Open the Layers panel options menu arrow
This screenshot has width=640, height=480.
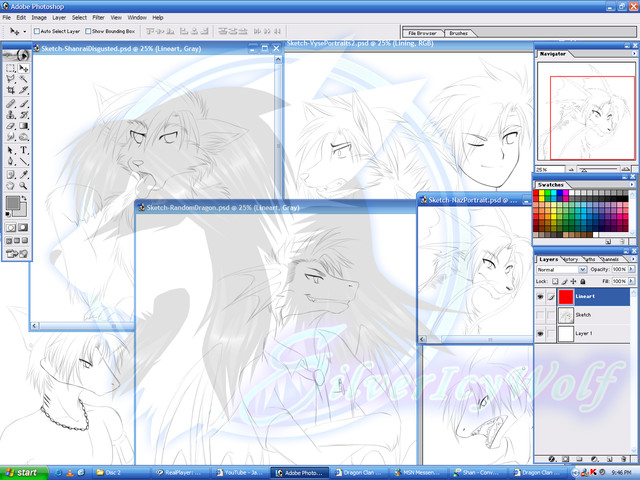[x=633, y=259]
